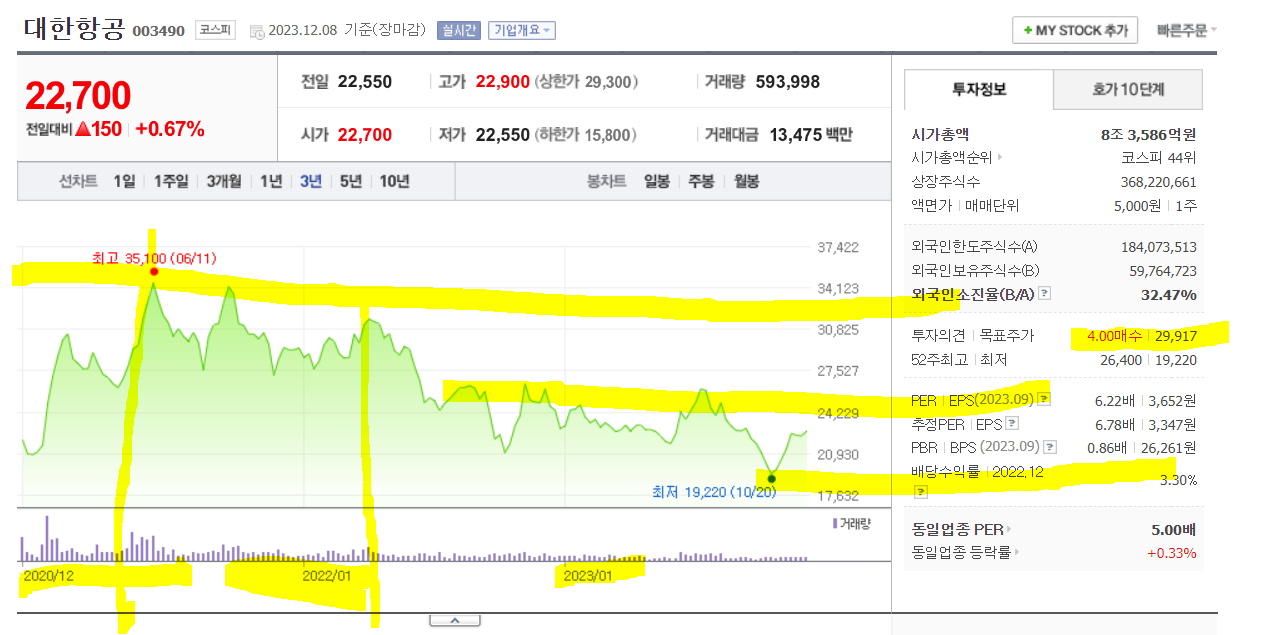Click the 전일 22,550 value

pos(364,82)
